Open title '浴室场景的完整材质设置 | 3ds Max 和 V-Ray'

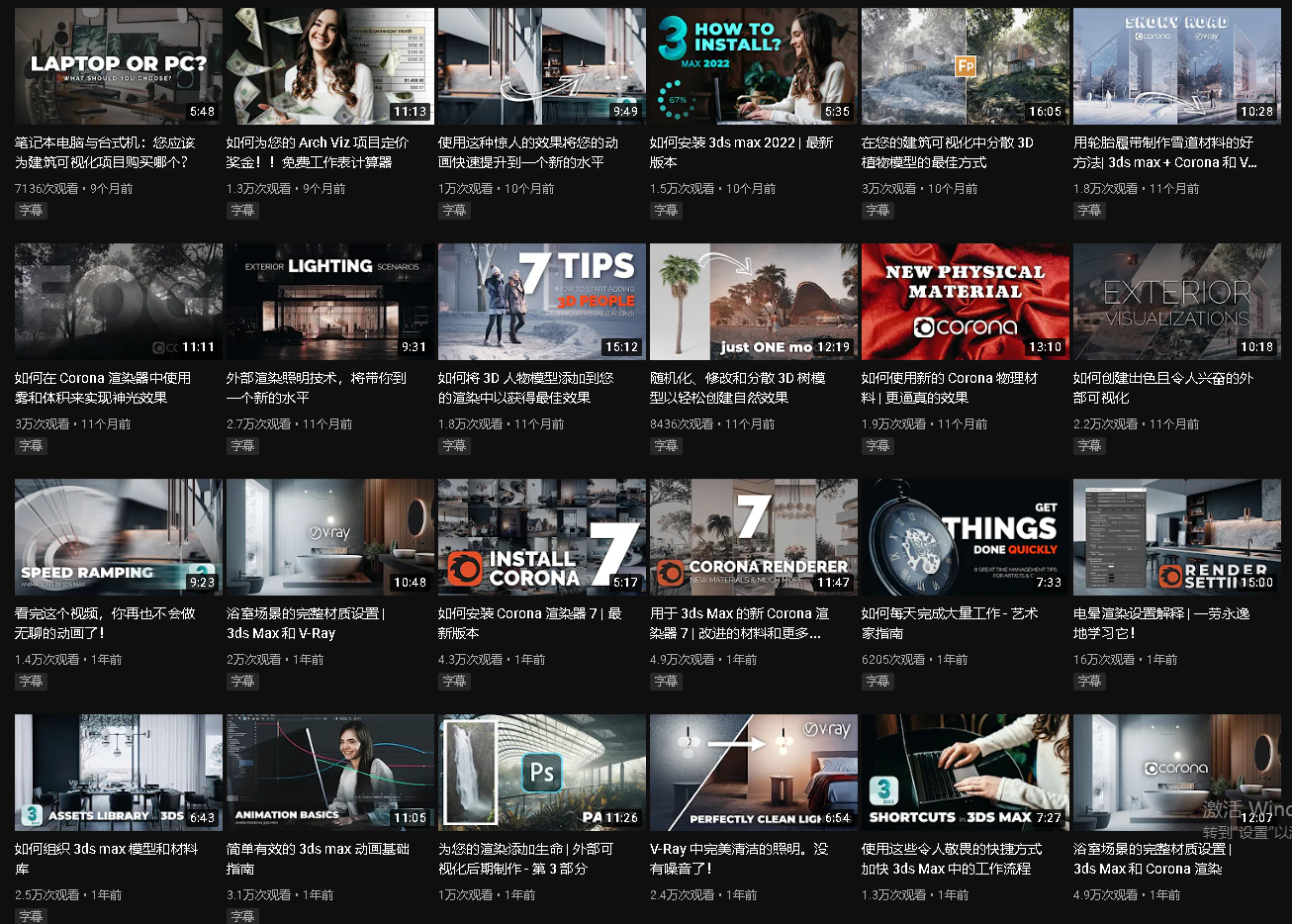tap(306, 623)
